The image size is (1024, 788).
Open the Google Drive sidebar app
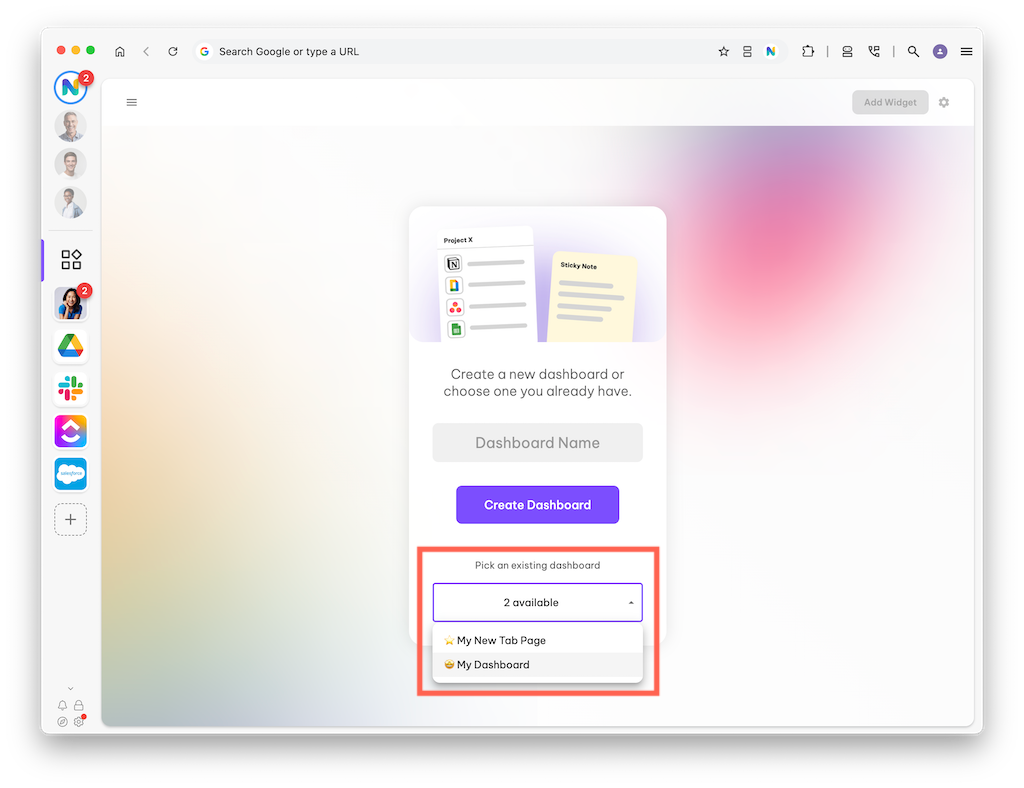coord(71,346)
